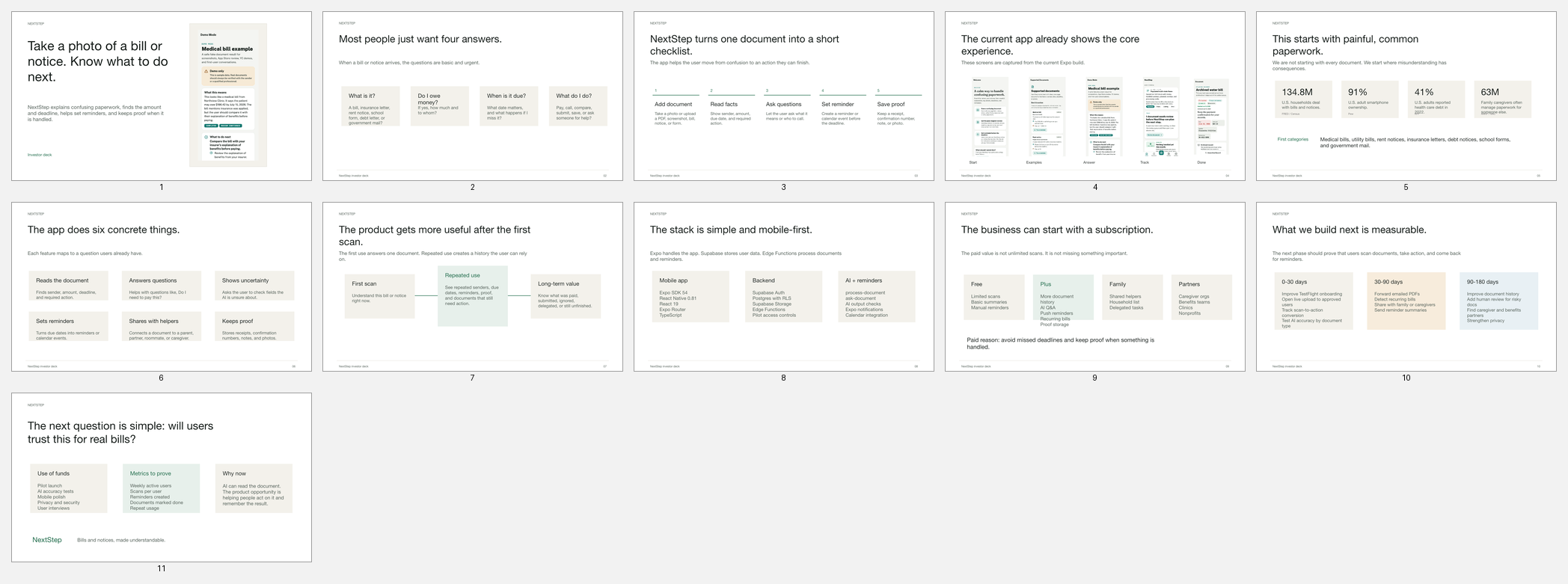
Task: Click slide number label 11
Action: [x=162, y=568]
